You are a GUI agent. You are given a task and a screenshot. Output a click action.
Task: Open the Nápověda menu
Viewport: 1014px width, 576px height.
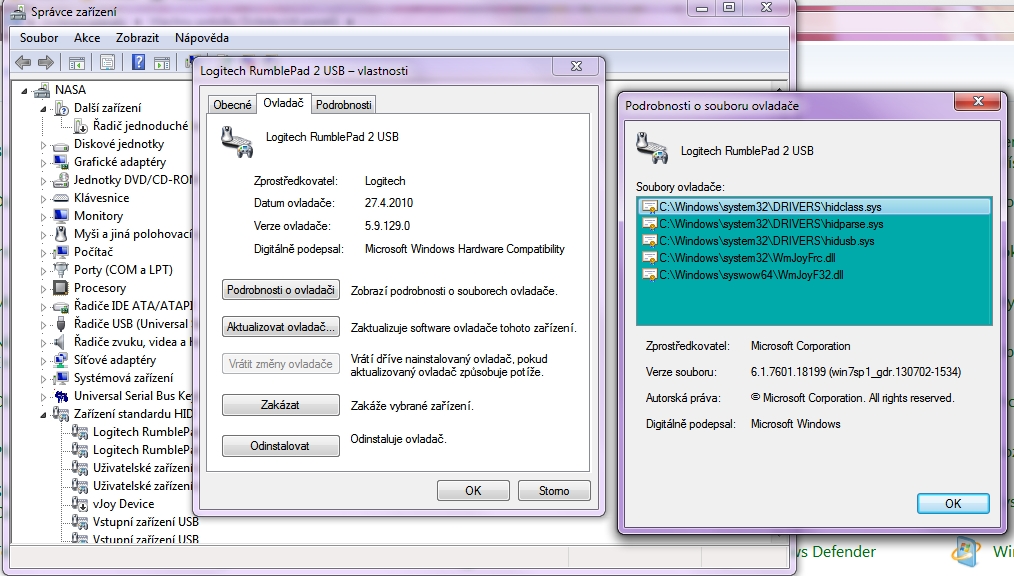coord(202,37)
